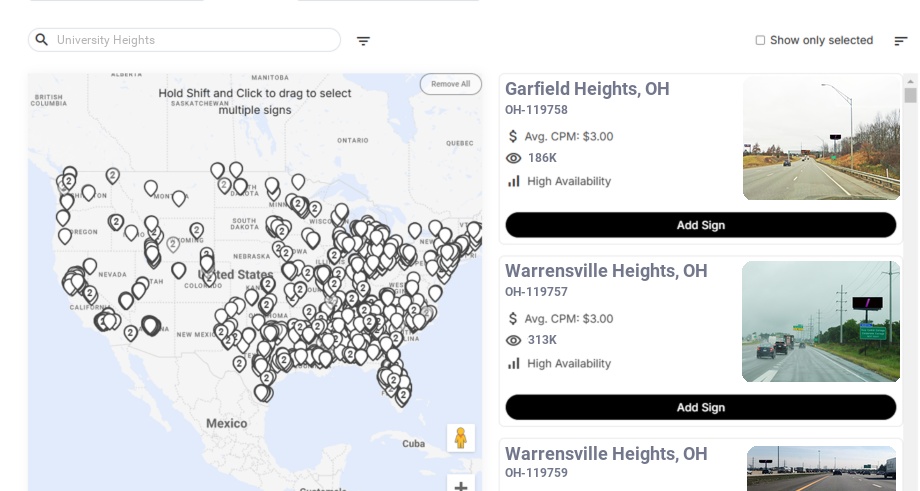Add the Garfield Heights OH-119758 sign
Screen dimensions: 920x491
(x=700, y=225)
